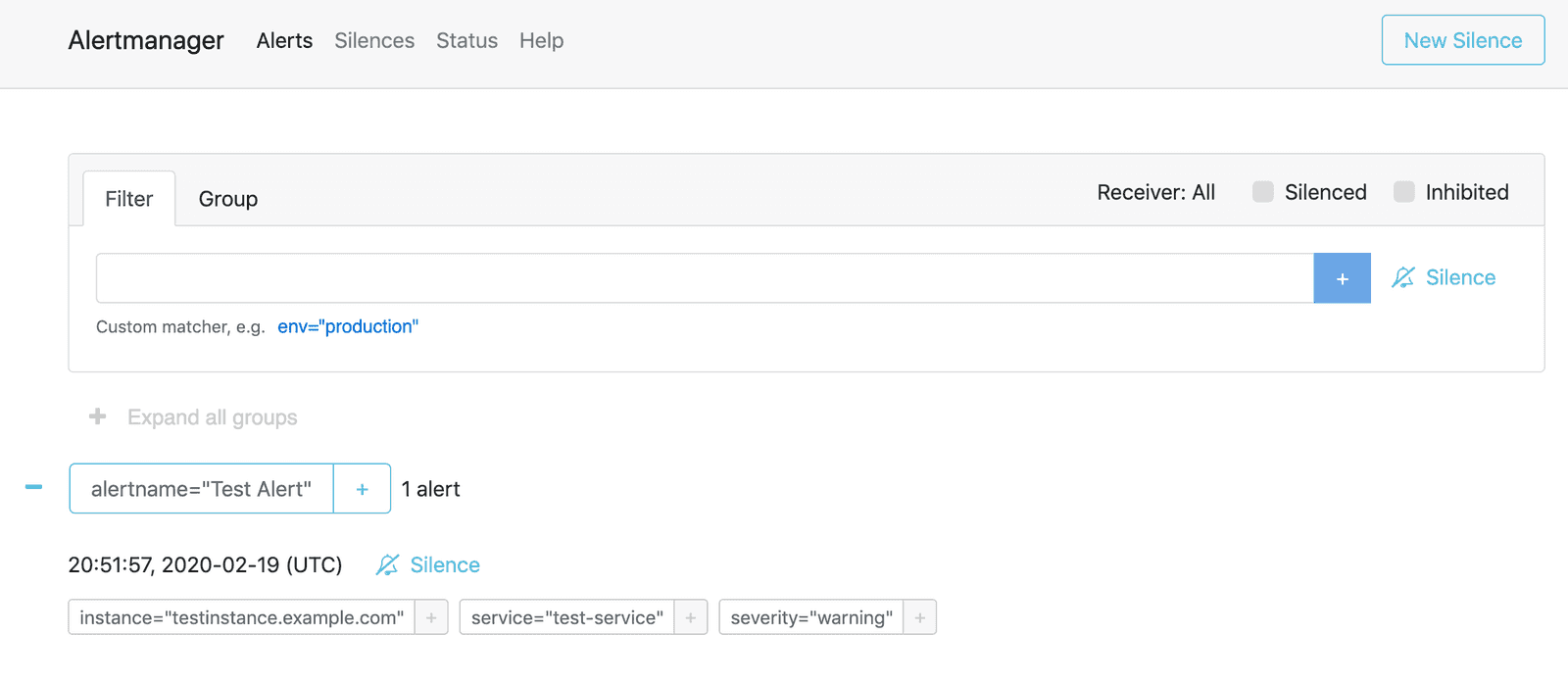Collapse the Test Alert group with the minus icon

click(x=34, y=487)
